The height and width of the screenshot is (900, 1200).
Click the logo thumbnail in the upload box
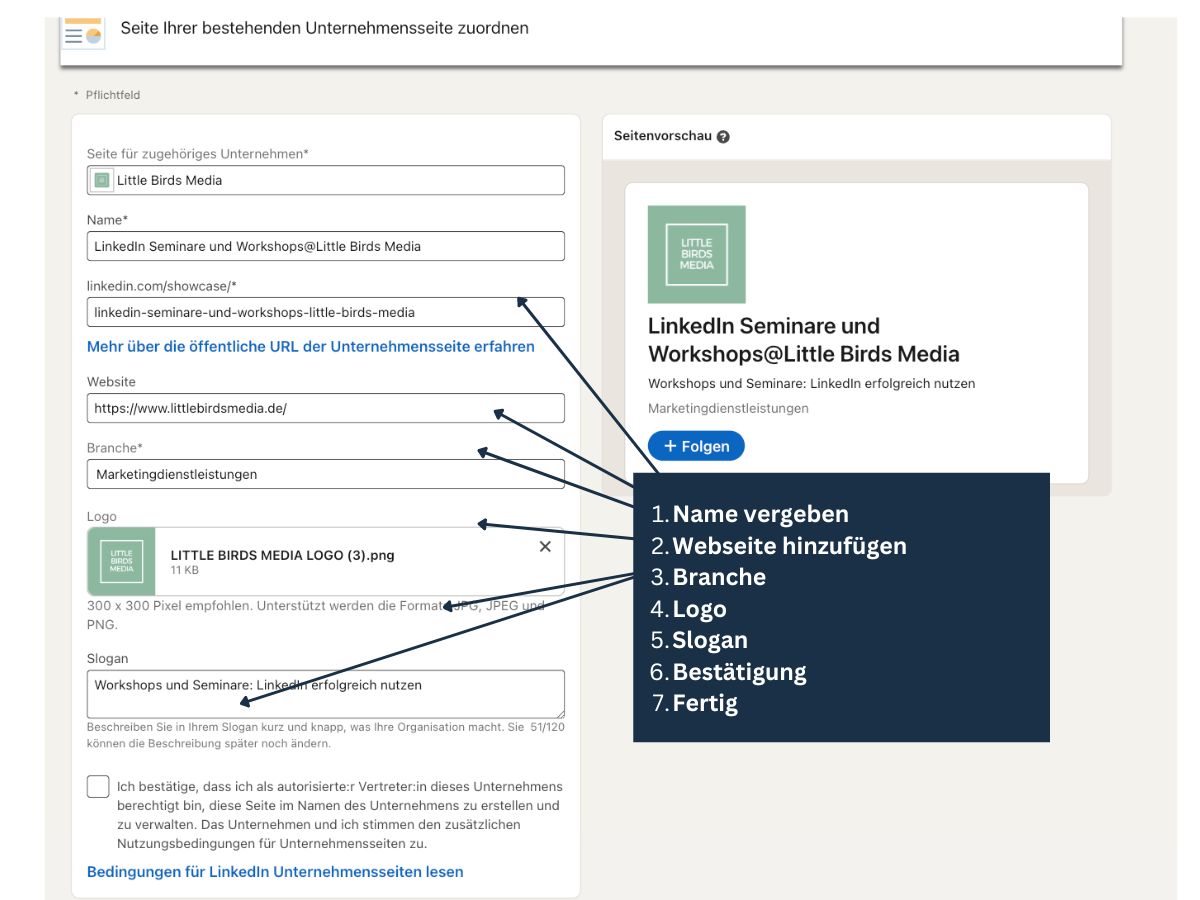pos(122,561)
